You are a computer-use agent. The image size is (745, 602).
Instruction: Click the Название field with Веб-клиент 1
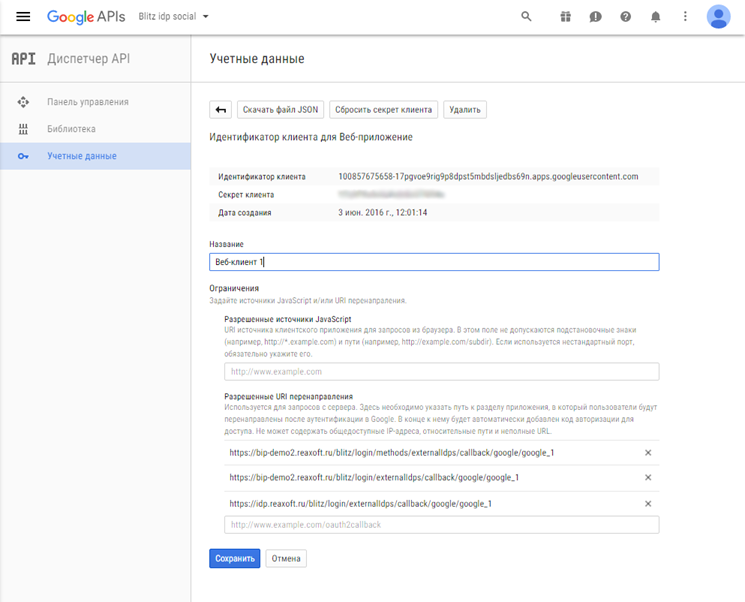[433, 262]
